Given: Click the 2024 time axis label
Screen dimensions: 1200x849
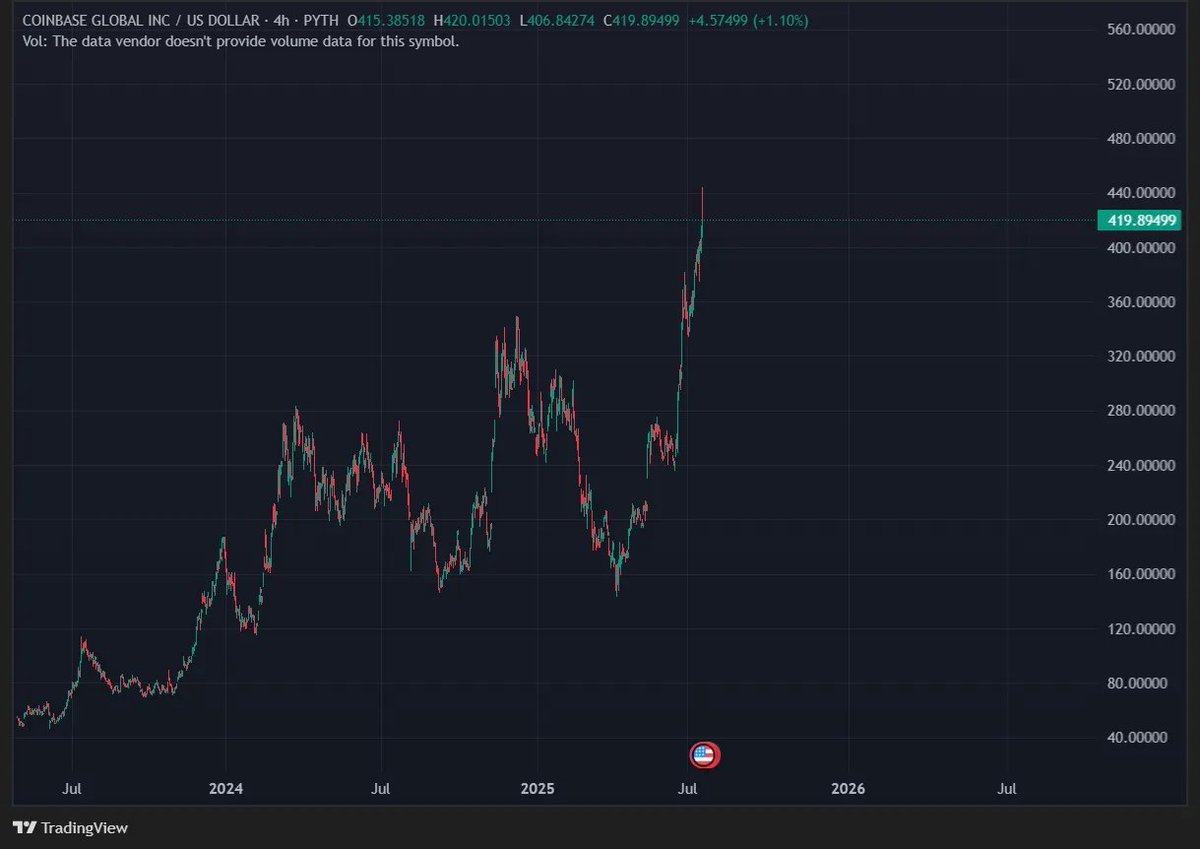Looking at the screenshot, I should pyautogui.click(x=226, y=789).
